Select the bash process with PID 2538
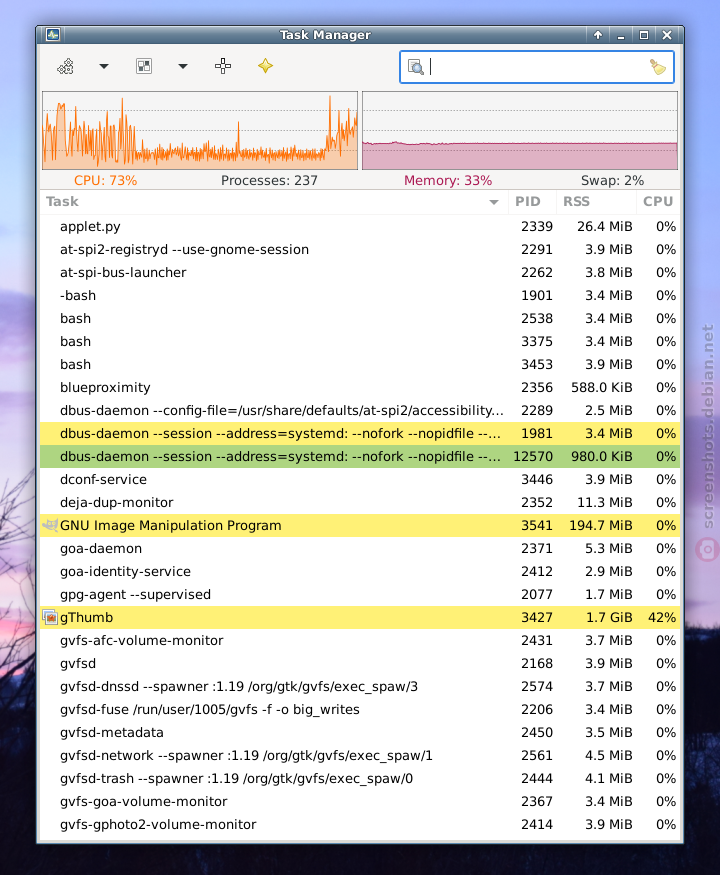Image resolution: width=720 pixels, height=875 pixels. coord(360,319)
